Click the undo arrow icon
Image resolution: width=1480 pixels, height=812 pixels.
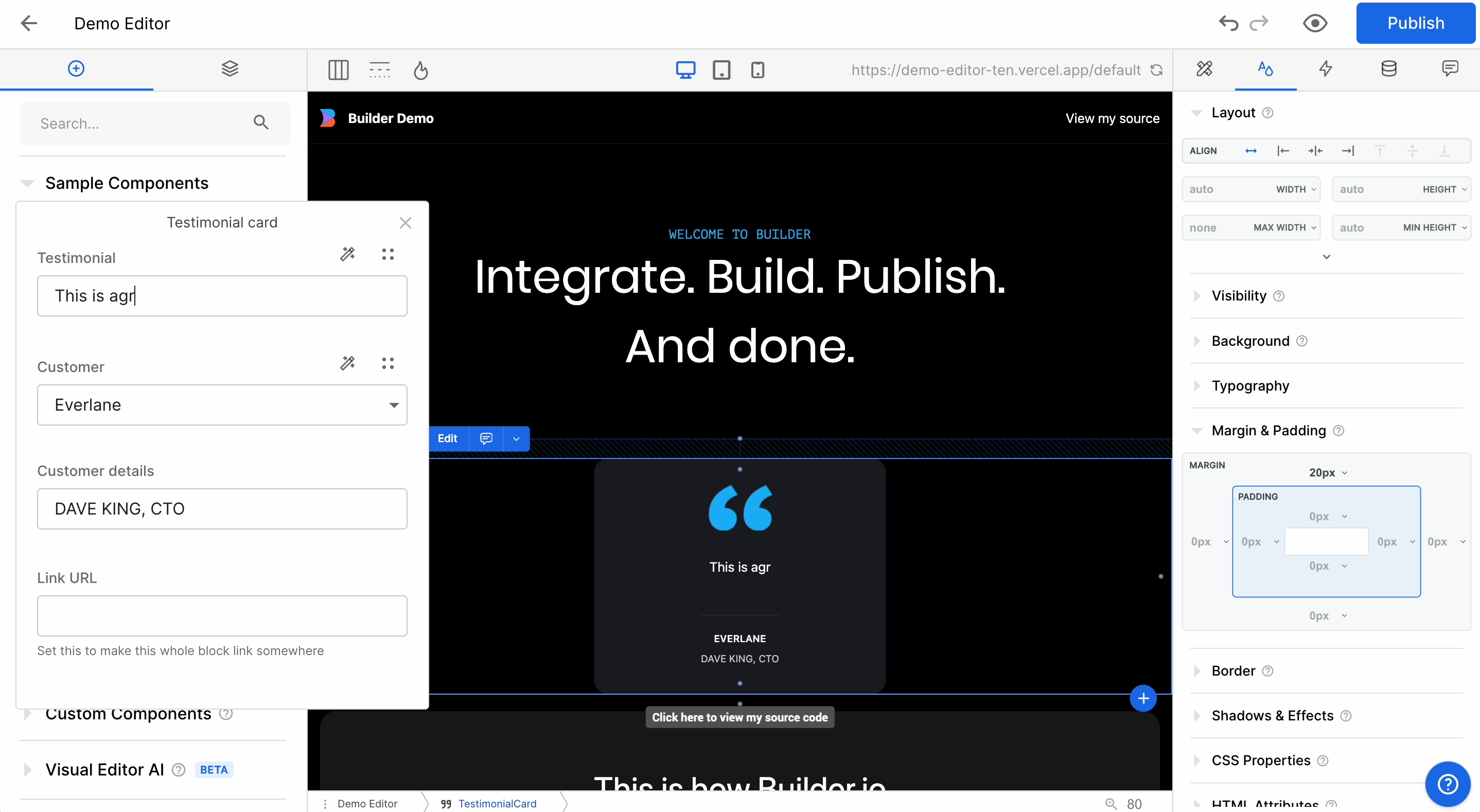pyautogui.click(x=1228, y=23)
